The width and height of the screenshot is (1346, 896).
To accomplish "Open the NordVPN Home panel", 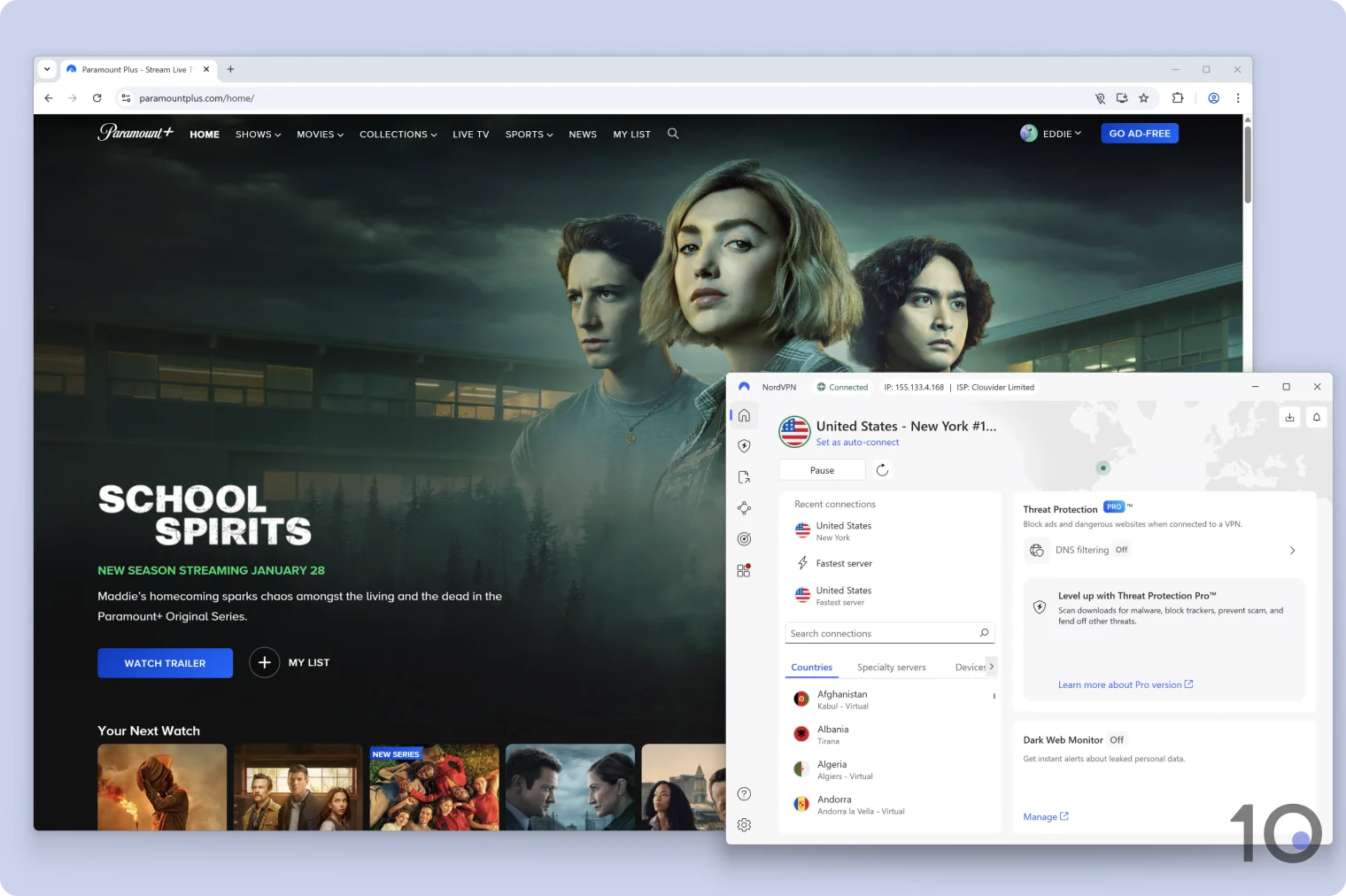I will coord(745,415).
